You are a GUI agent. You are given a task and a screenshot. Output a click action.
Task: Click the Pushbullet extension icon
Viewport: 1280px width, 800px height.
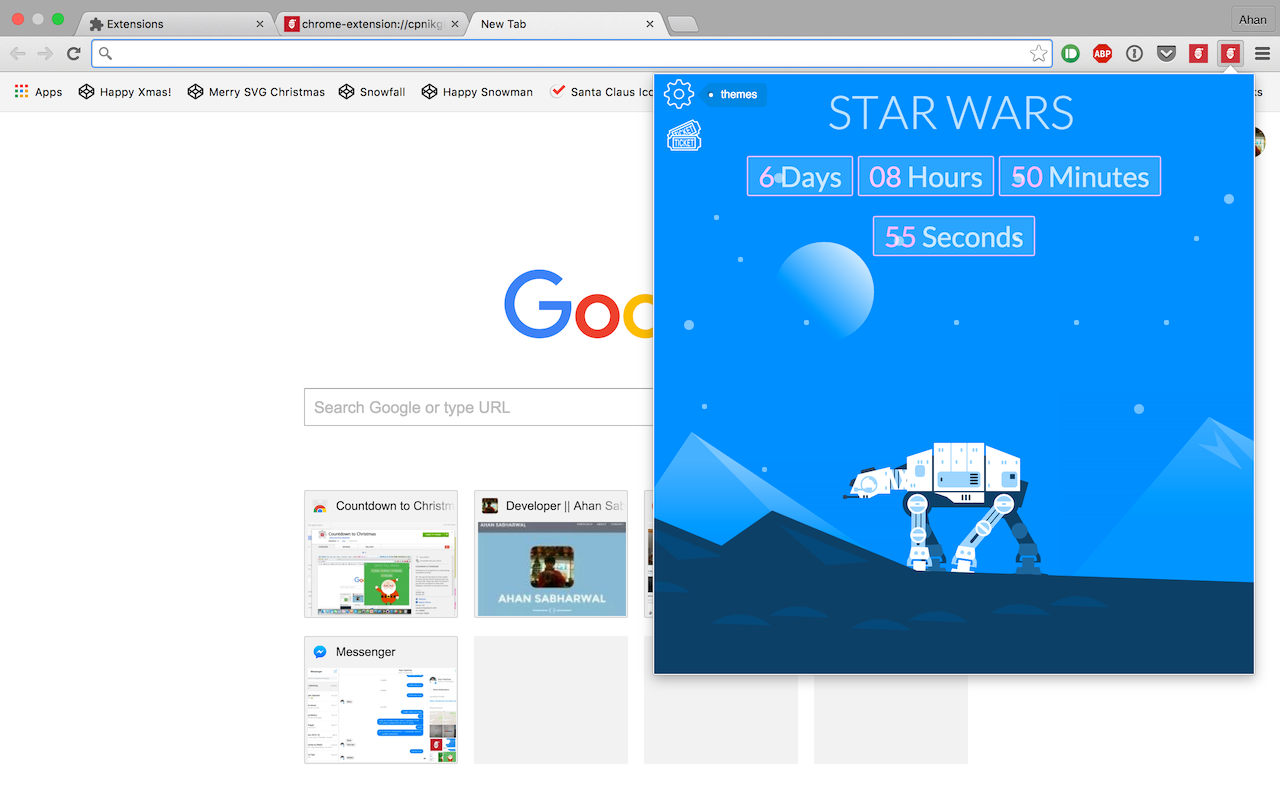click(1071, 54)
